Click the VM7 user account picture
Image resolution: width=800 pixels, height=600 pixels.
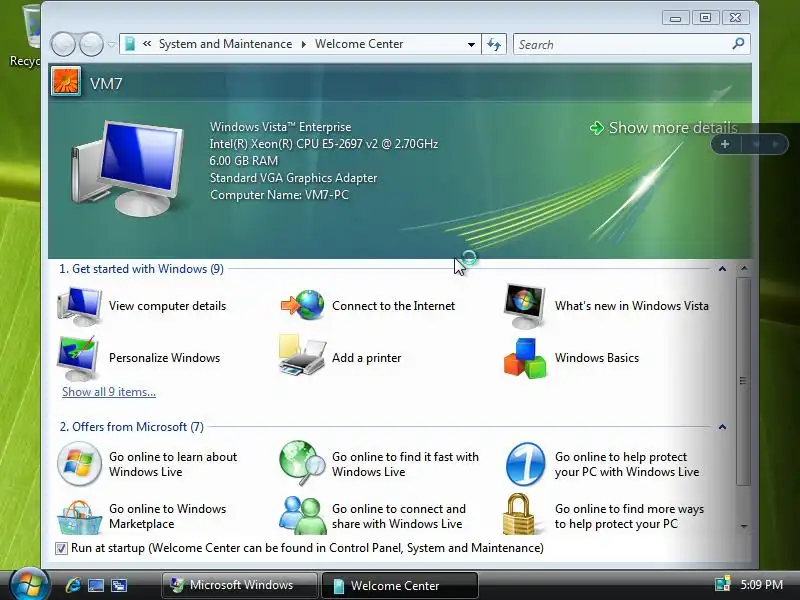tap(66, 82)
